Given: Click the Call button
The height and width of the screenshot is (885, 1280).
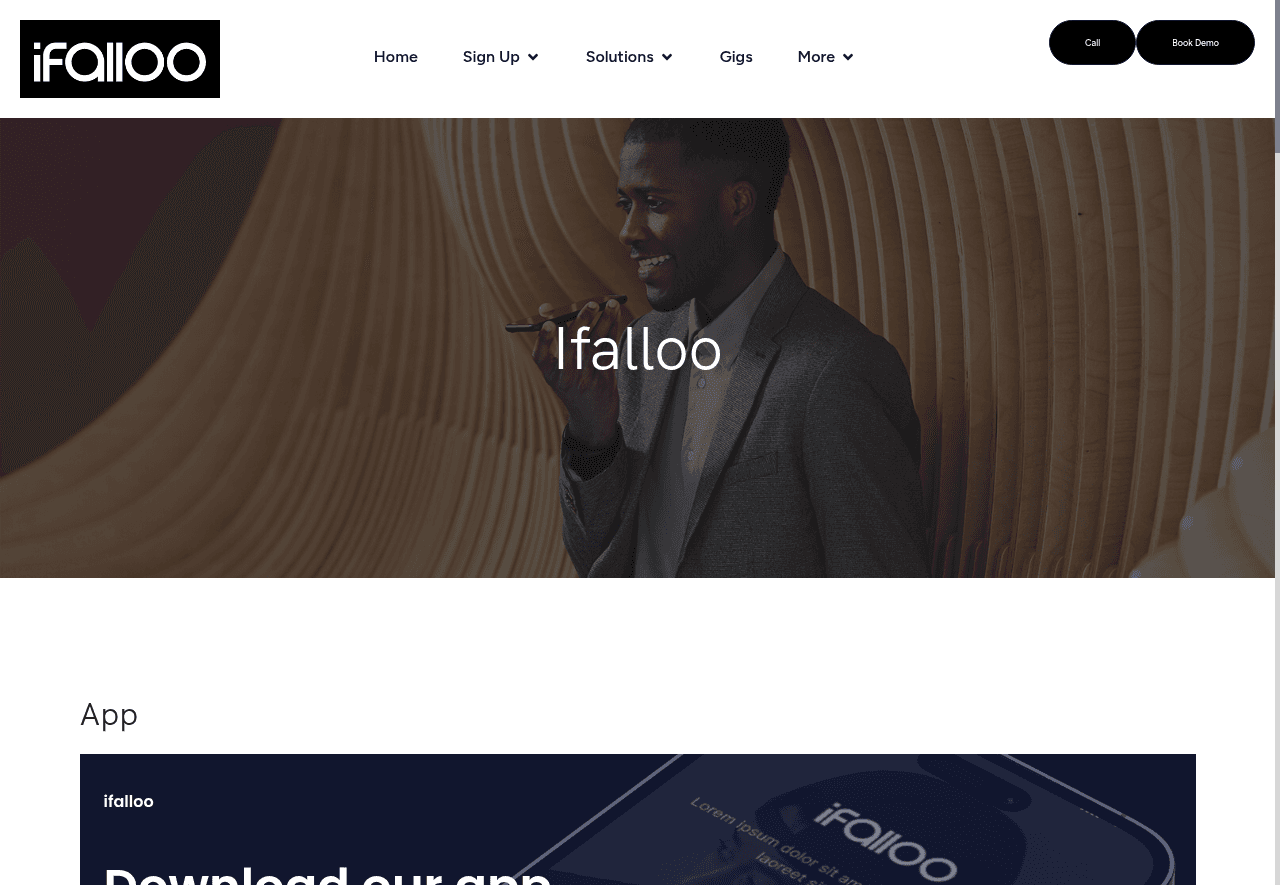Looking at the screenshot, I should pos(1092,42).
